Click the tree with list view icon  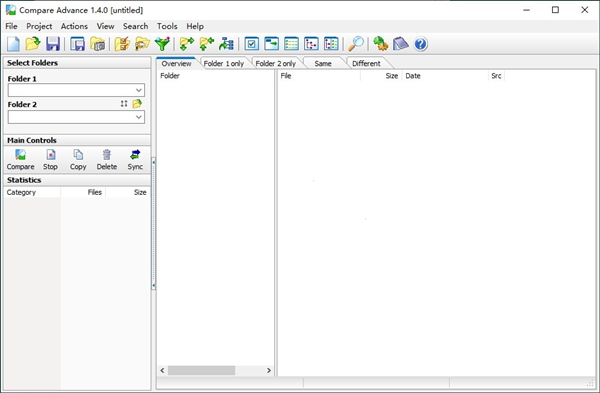pos(331,44)
